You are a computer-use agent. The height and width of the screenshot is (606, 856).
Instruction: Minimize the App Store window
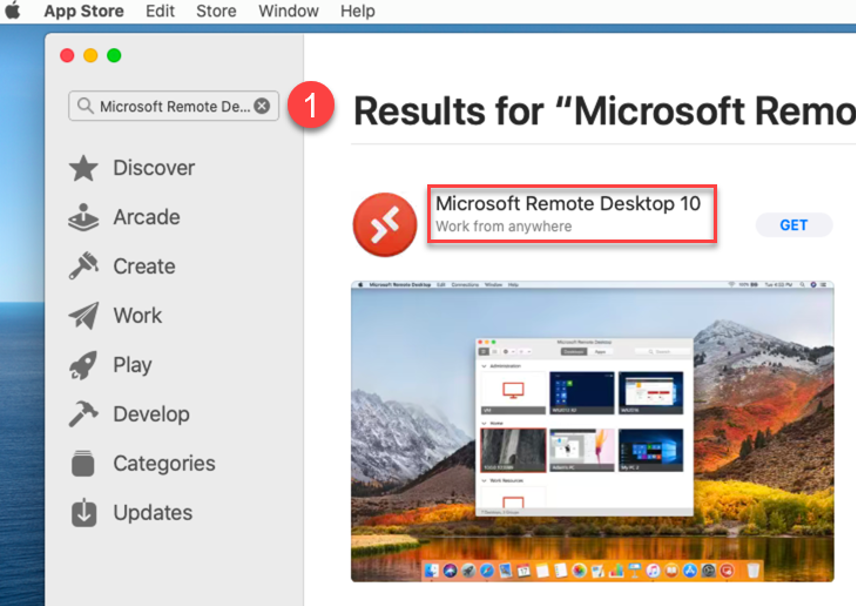pyautogui.click(x=91, y=55)
